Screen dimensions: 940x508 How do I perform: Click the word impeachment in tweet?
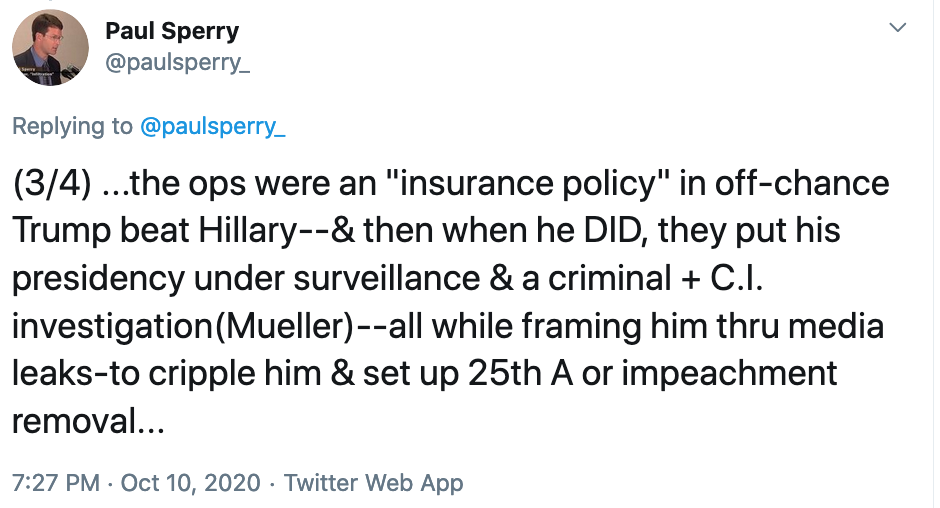(x=729, y=374)
